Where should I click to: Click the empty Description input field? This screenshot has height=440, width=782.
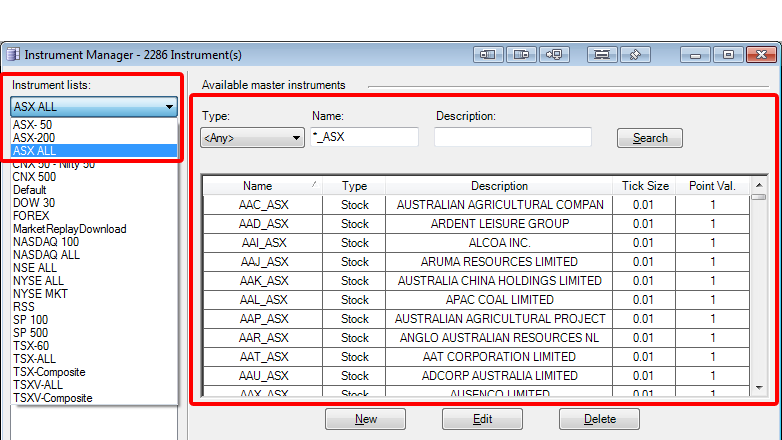tap(513, 137)
